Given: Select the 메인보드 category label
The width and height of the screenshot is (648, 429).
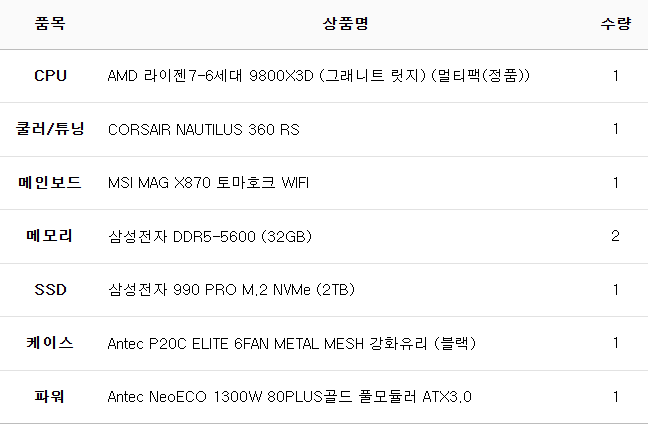Looking at the screenshot, I should [x=50, y=183].
